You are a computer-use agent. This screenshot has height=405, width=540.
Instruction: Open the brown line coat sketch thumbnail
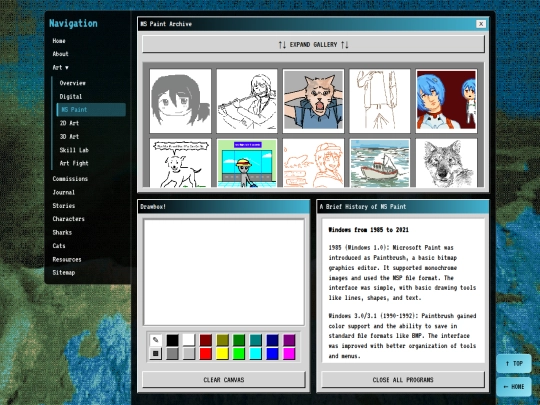(x=380, y=101)
